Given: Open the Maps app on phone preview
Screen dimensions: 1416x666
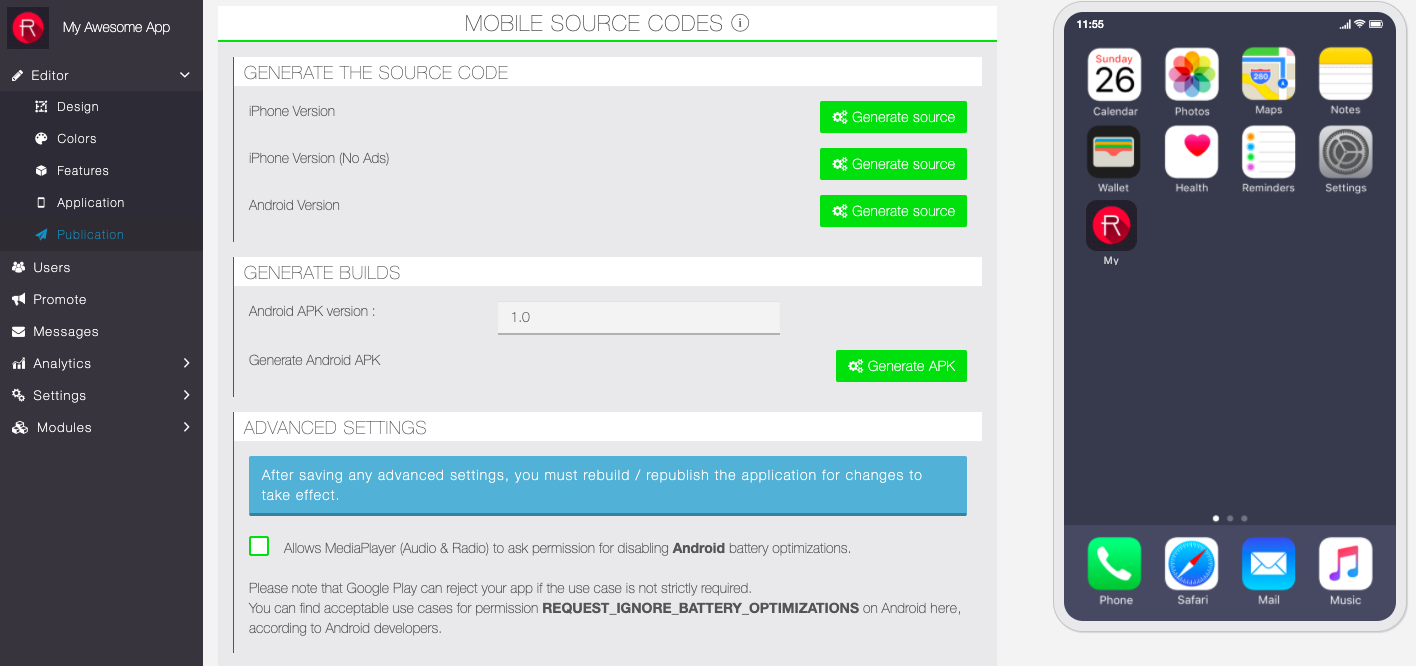Looking at the screenshot, I should point(1268,74).
